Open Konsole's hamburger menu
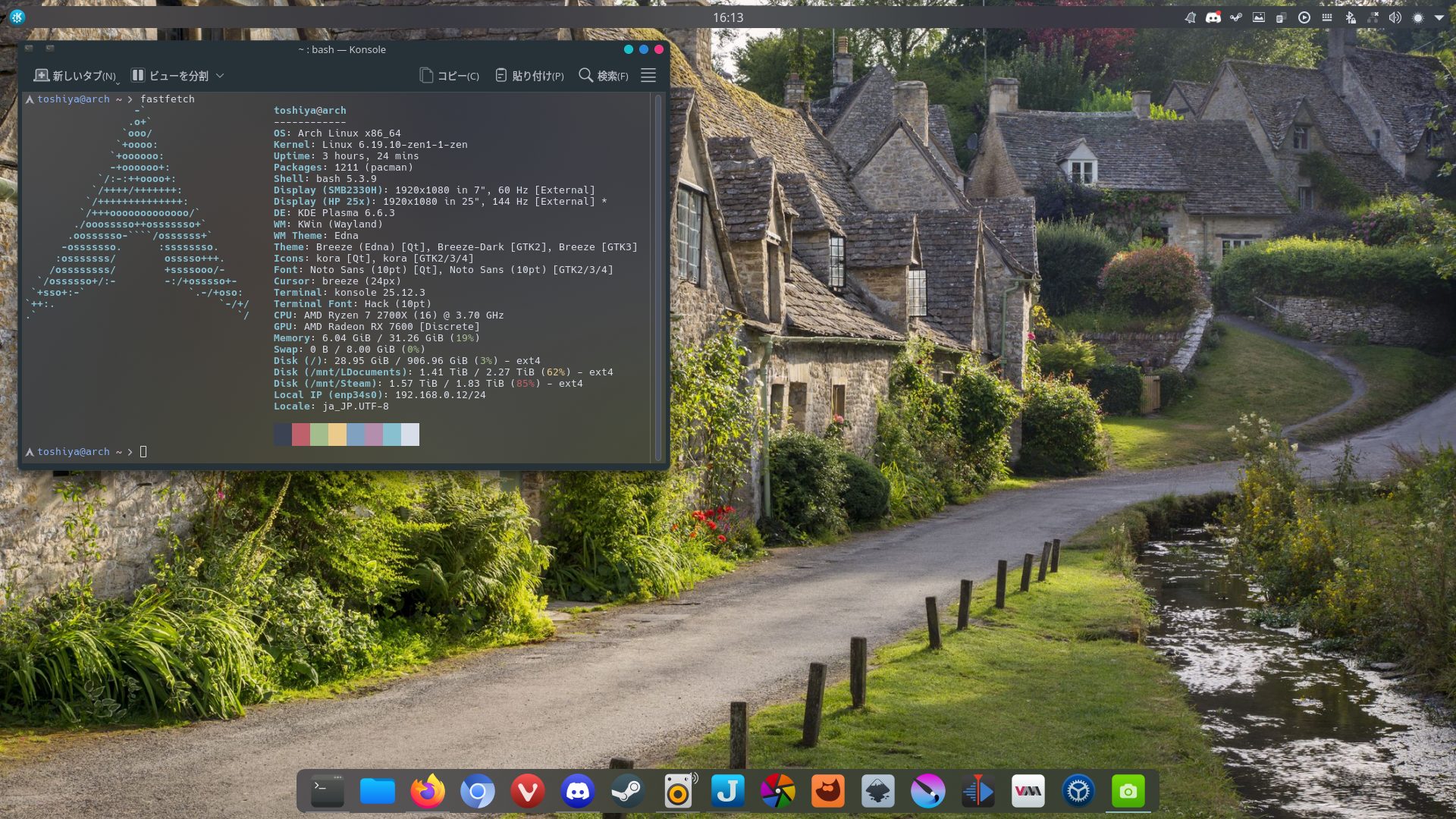The image size is (1456, 819). [x=648, y=75]
